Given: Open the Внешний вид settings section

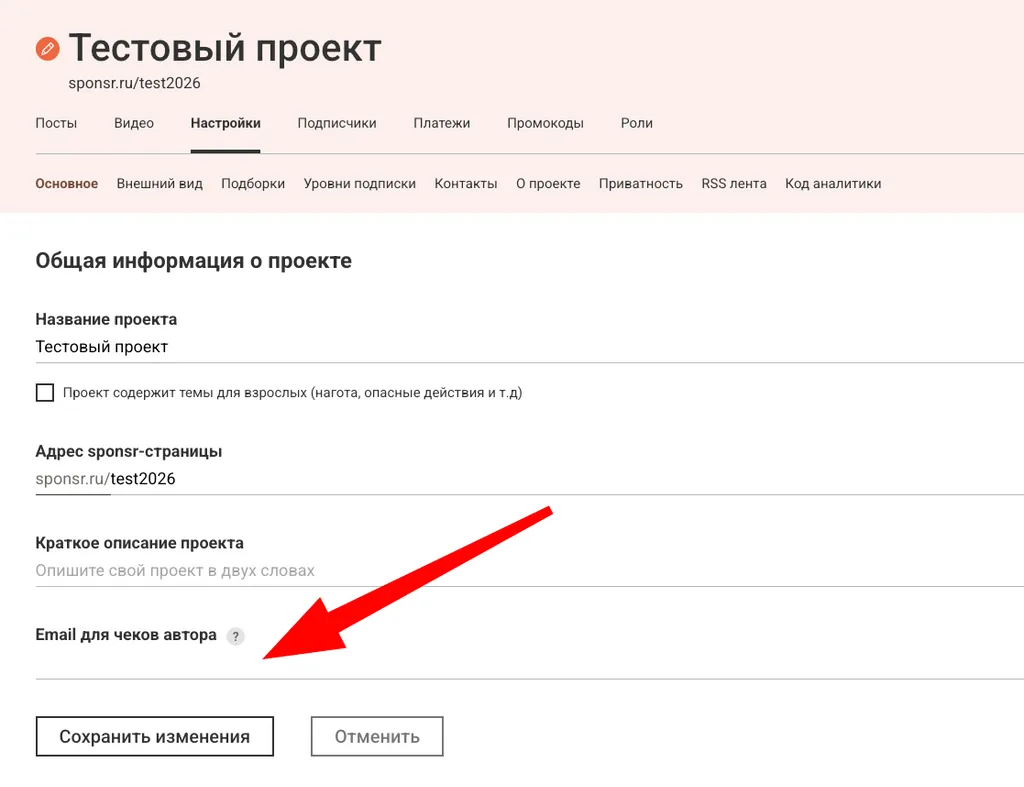Looking at the screenshot, I should (x=159, y=184).
